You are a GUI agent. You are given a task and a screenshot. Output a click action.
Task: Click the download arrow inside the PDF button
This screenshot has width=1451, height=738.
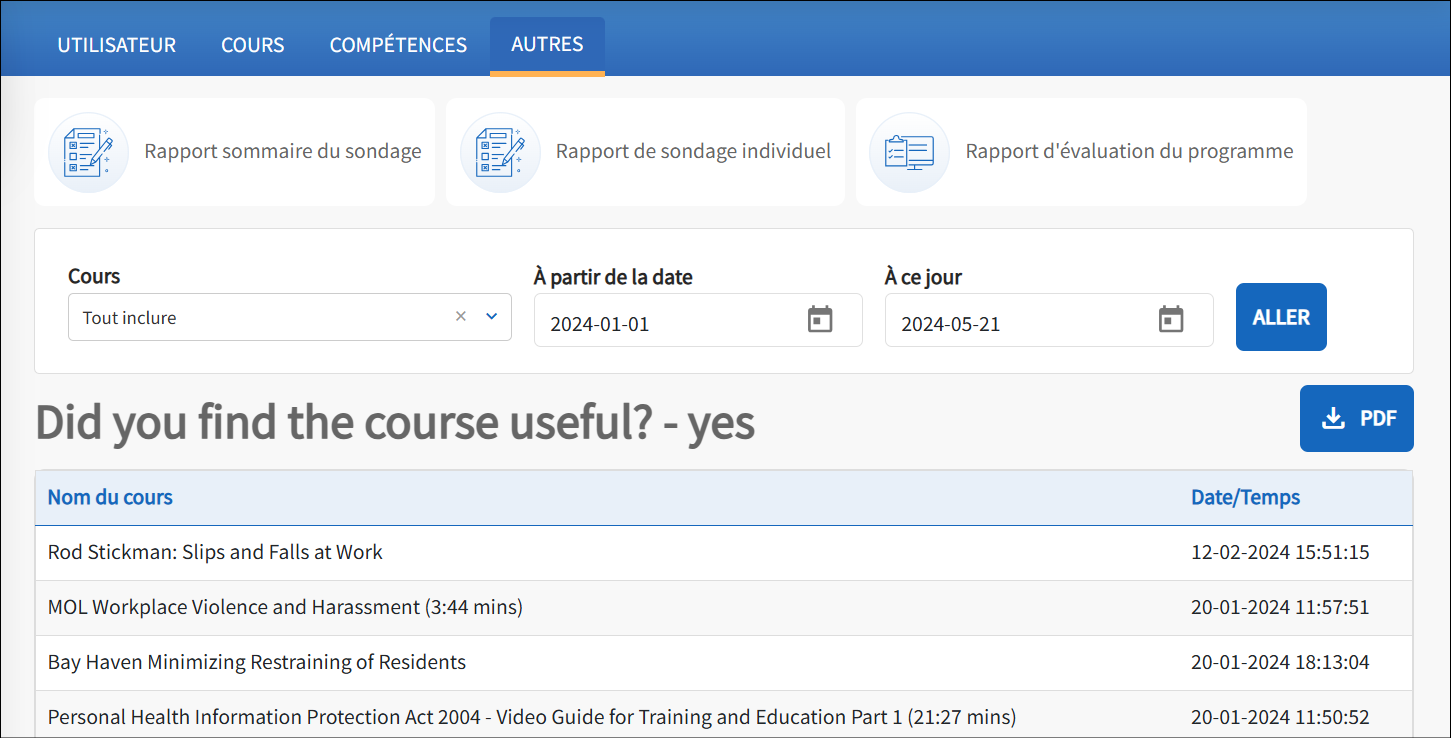pos(1333,418)
